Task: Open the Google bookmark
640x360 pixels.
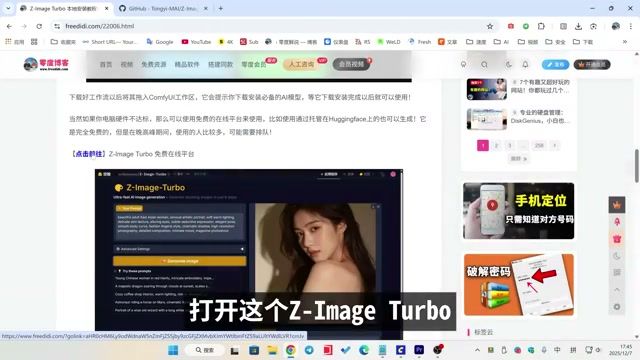Action: (x=160, y=42)
